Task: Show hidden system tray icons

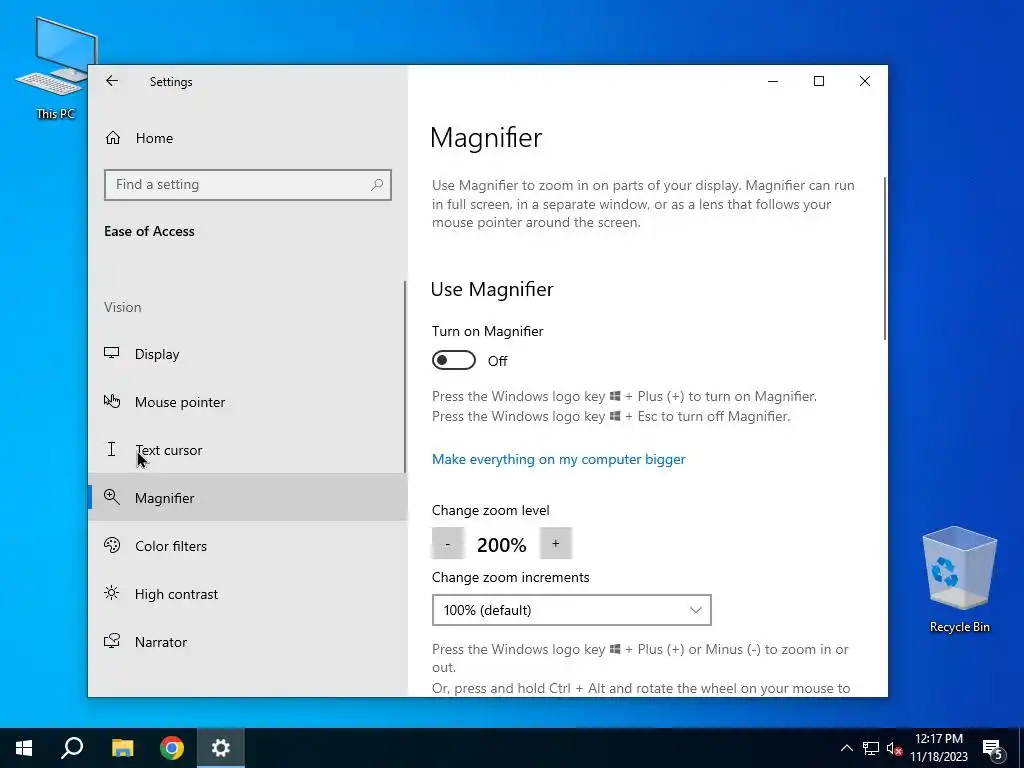Action: coord(846,748)
